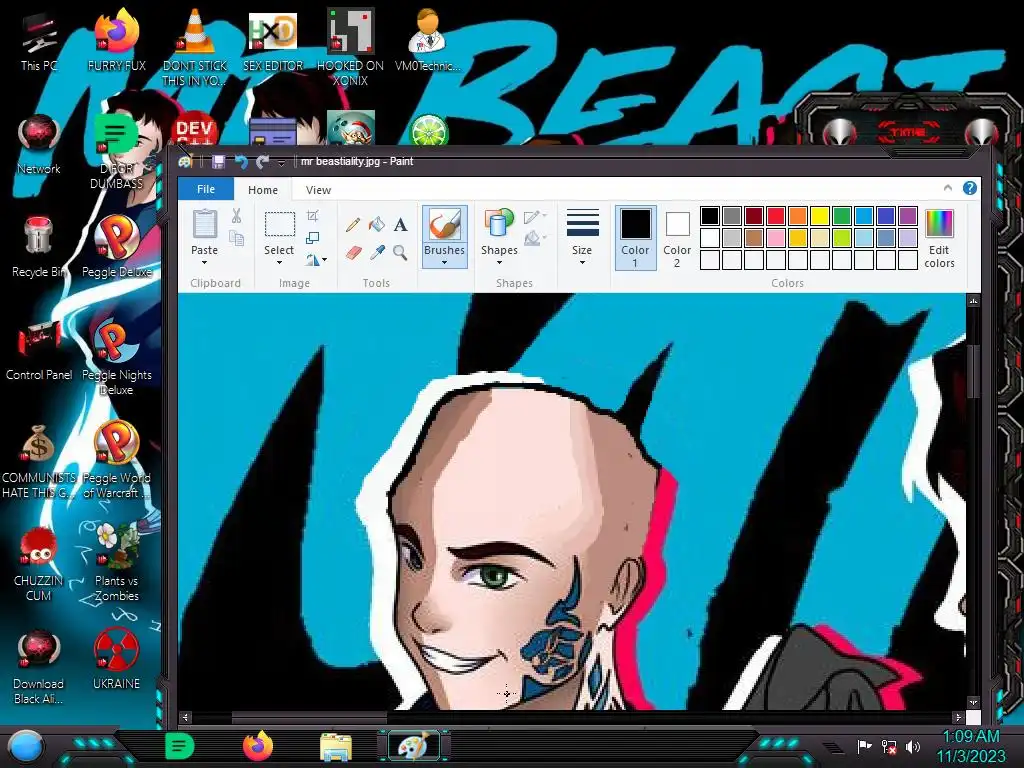The image size is (1024, 768).
Task: Open Plants vs Zombies desktop icon
Action: coord(116,562)
